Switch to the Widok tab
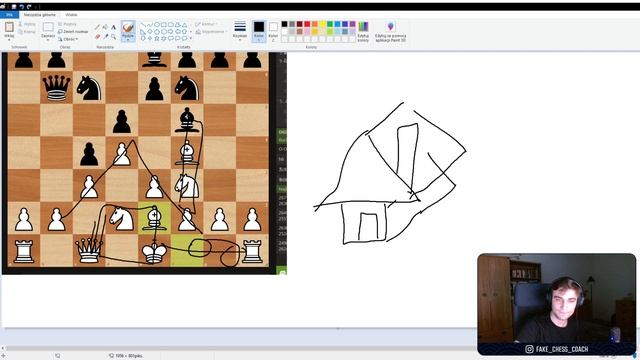The width and height of the screenshot is (640, 360). click(x=71, y=15)
